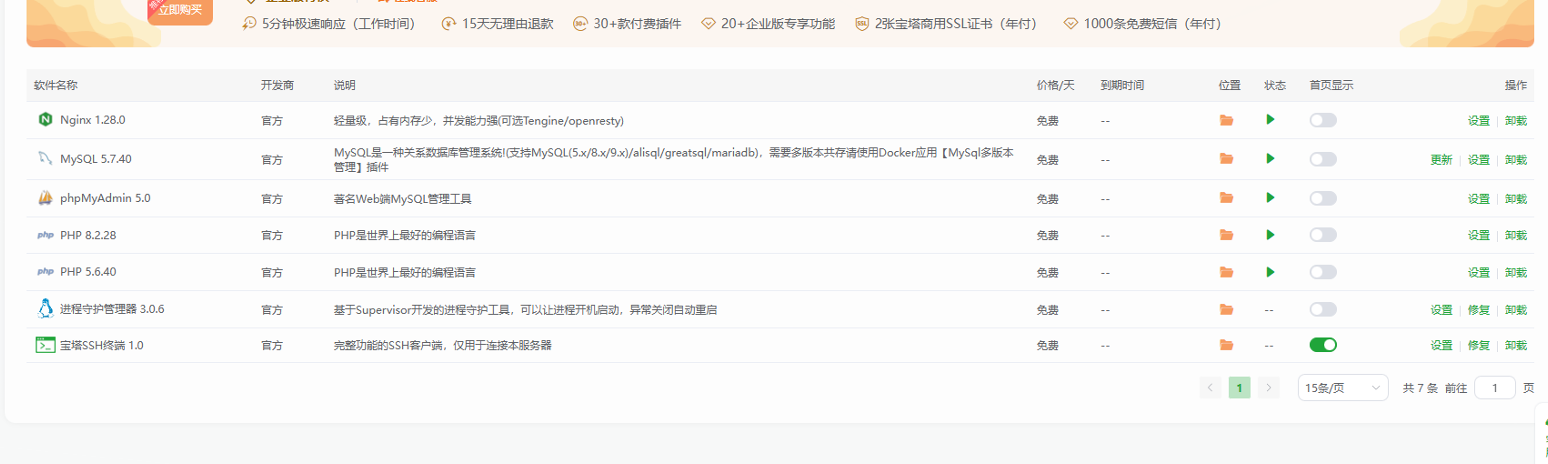This screenshot has height=464, width=1548.
Task: Click the 立即购买 button
Action: [180, 10]
